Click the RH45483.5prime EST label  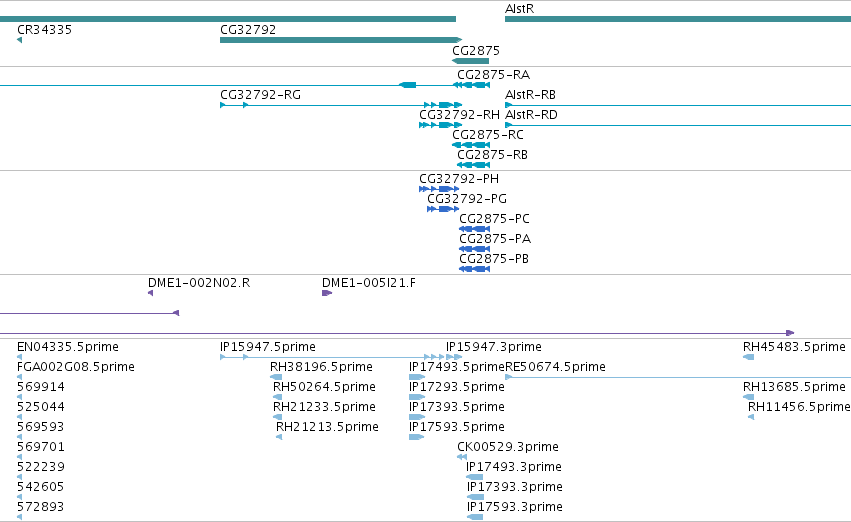click(x=795, y=347)
